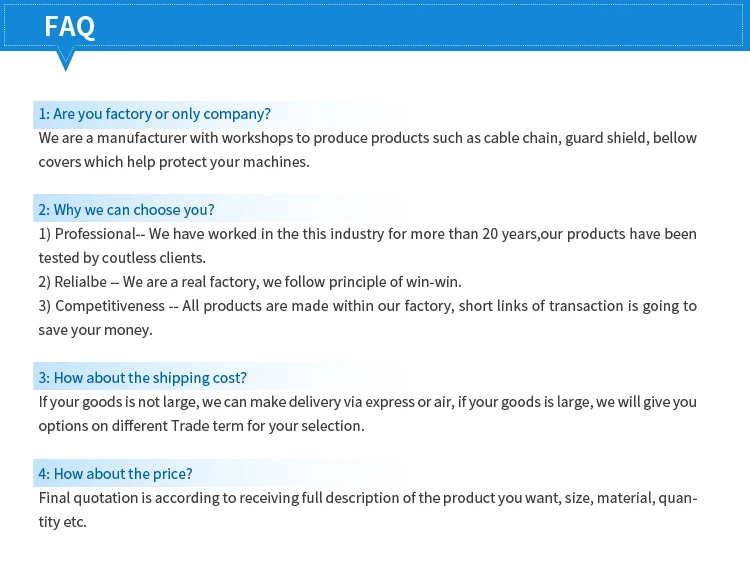This screenshot has width=750, height=566.
Task: Expand the shipping cost question
Action: click(x=142, y=378)
